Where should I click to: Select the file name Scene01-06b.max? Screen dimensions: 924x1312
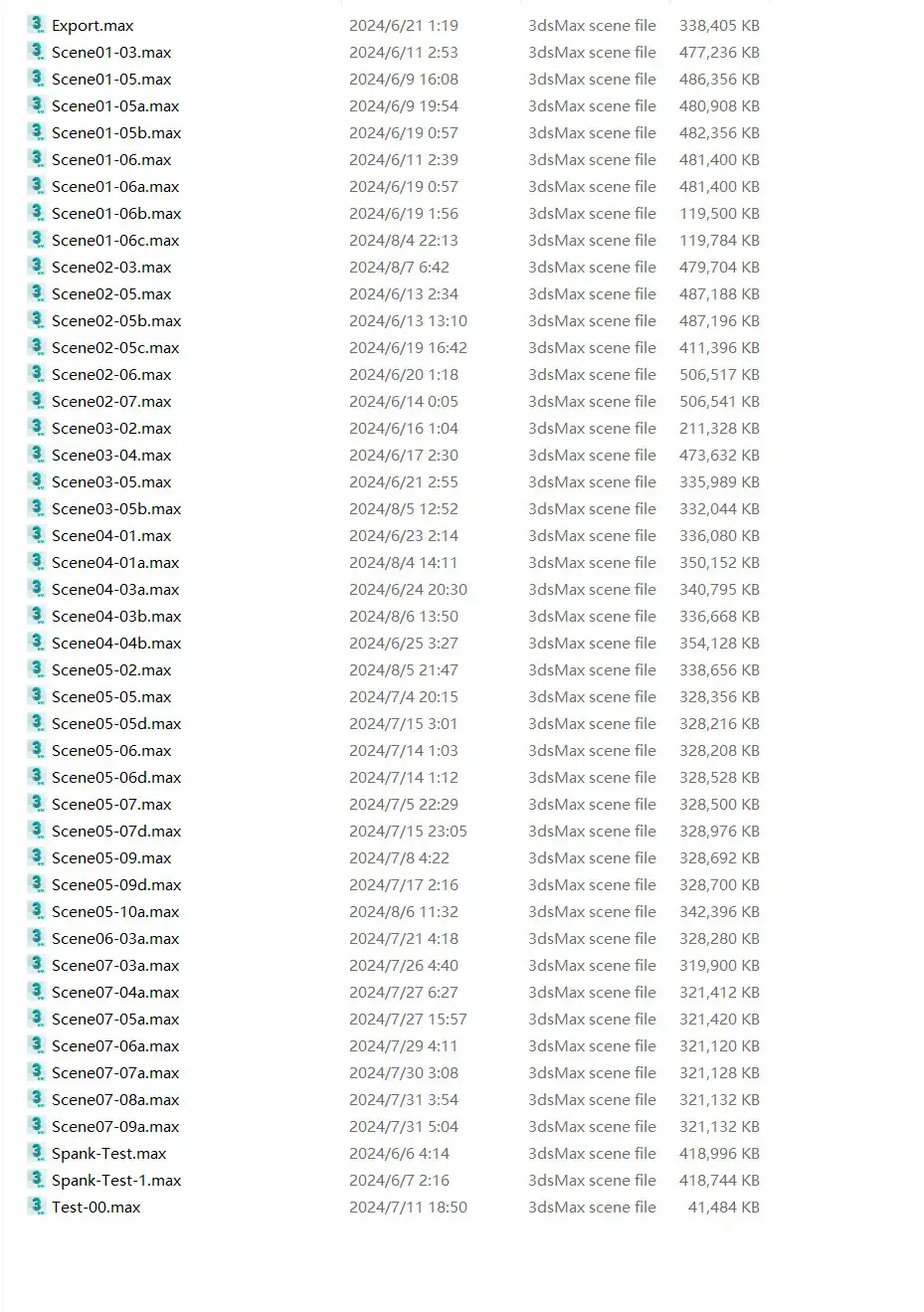click(x=116, y=214)
